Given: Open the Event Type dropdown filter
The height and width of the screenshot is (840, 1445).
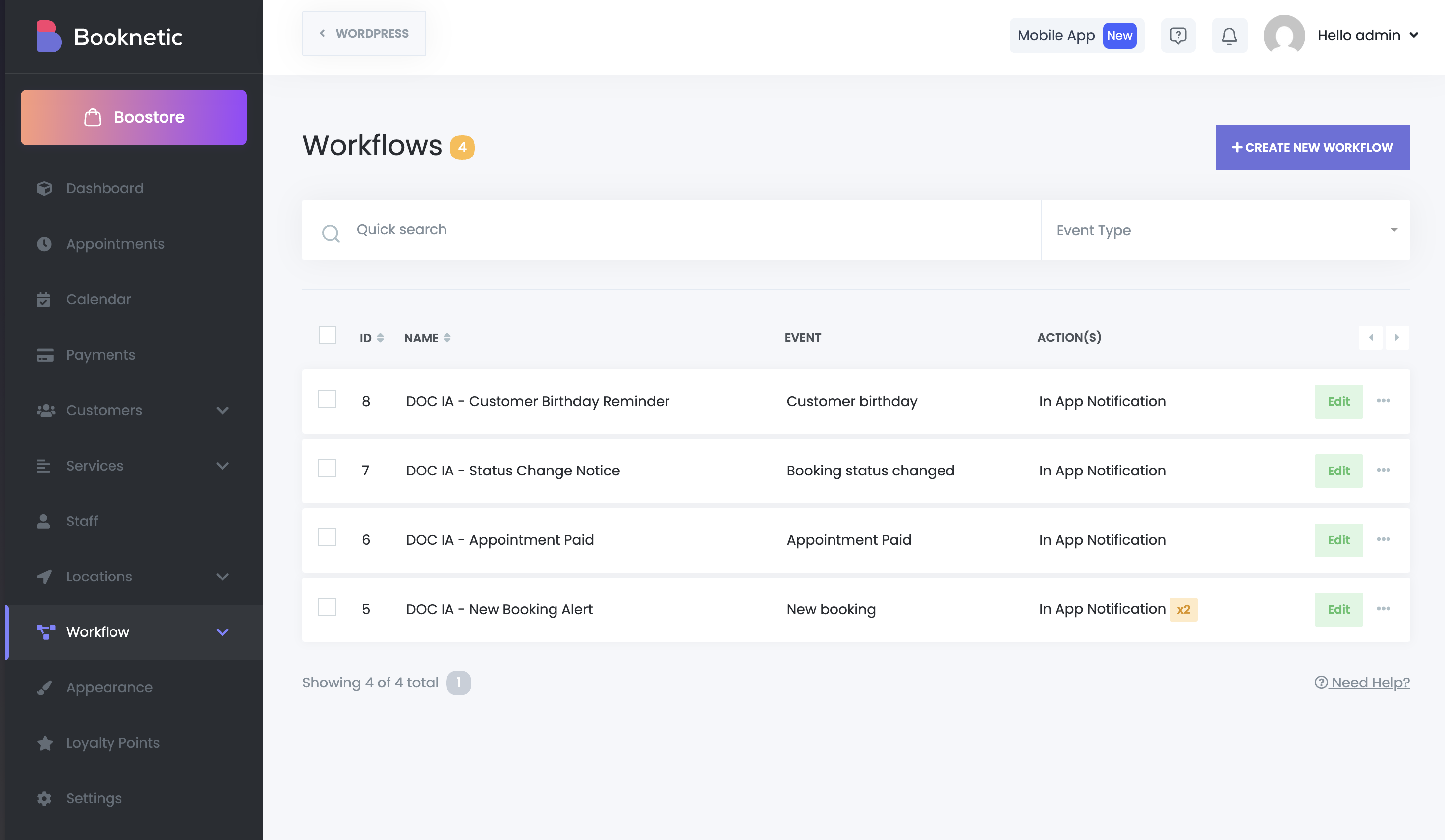Looking at the screenshot, I should click(1225, 230).
